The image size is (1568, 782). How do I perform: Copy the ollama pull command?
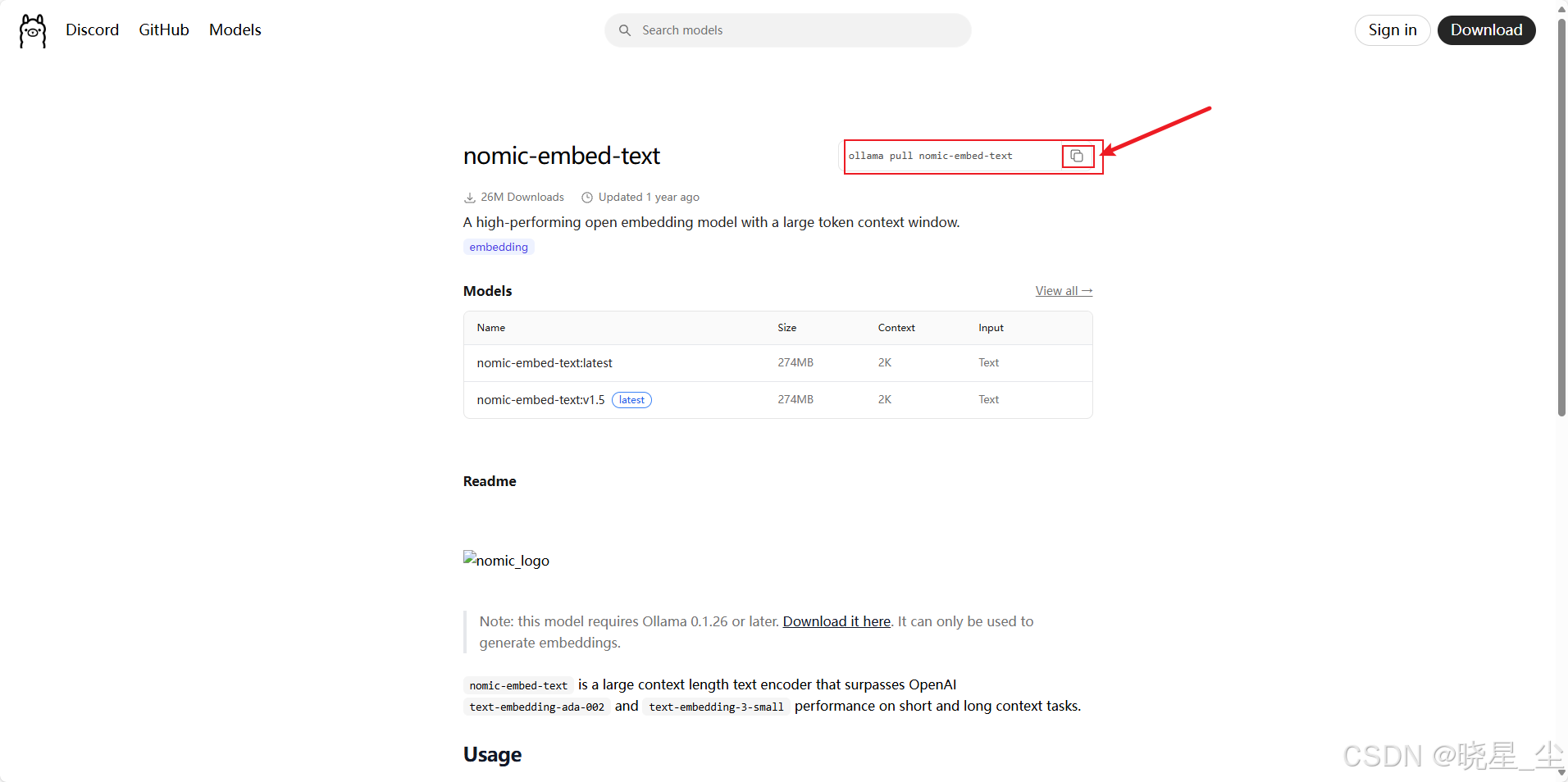pyautogui.click(x=1077, y=156)
